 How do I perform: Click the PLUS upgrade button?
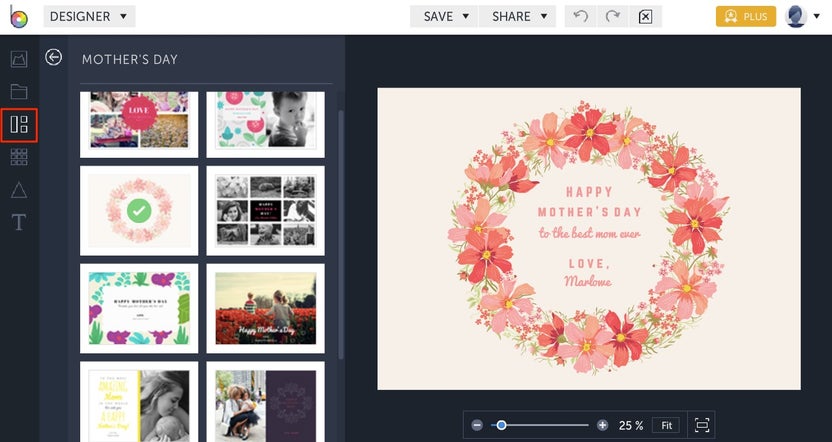pyautogui.click(x=746, y=16)
